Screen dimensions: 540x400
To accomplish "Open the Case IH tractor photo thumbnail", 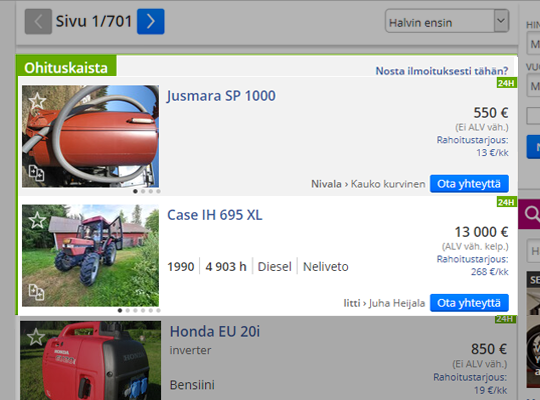I will tap(90, 255).
